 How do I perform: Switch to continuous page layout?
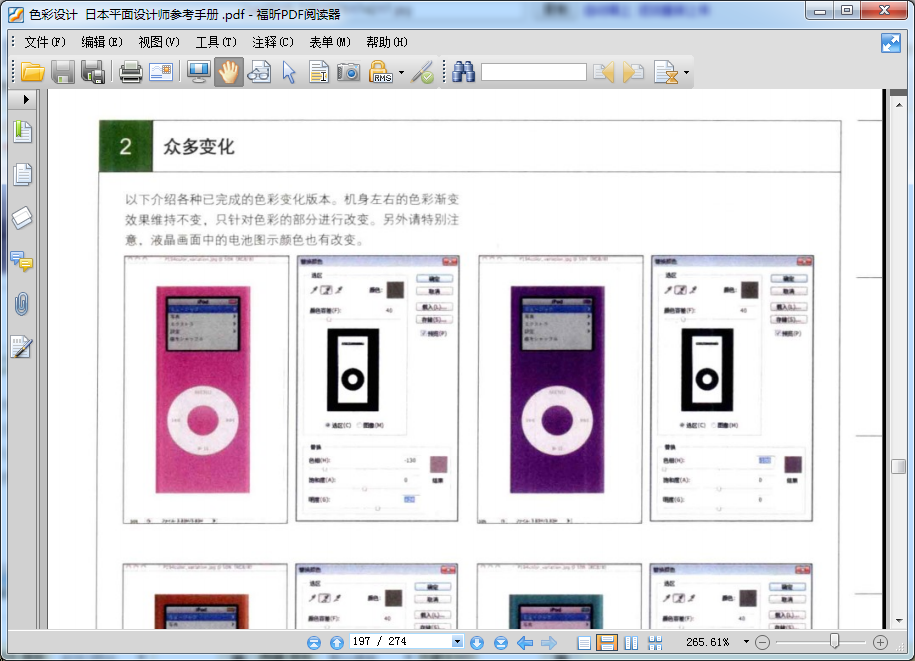pyautogui.click(x=607, y=642)
